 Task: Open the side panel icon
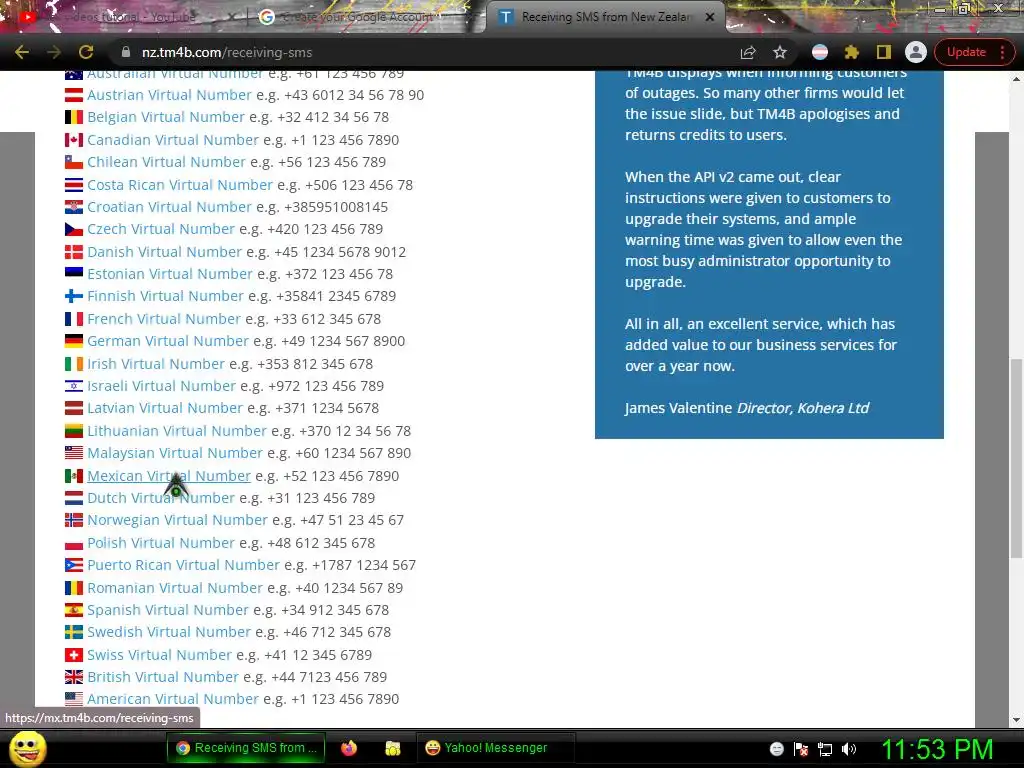click(884, 52)
